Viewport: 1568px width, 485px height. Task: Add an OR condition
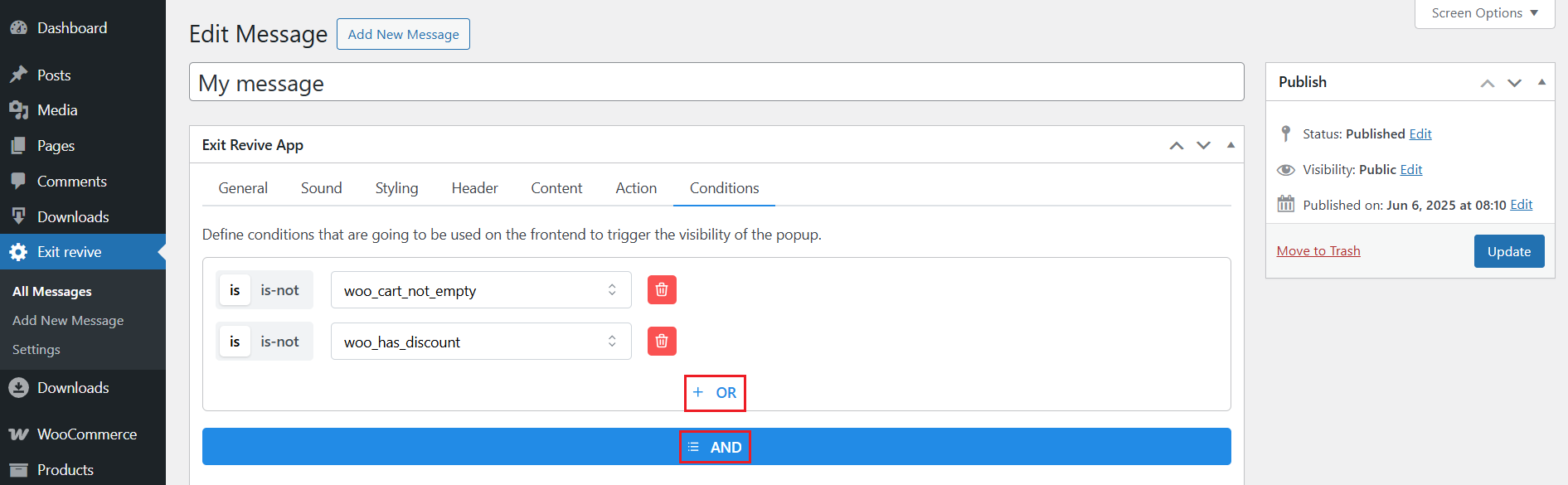tap(715, 393)
